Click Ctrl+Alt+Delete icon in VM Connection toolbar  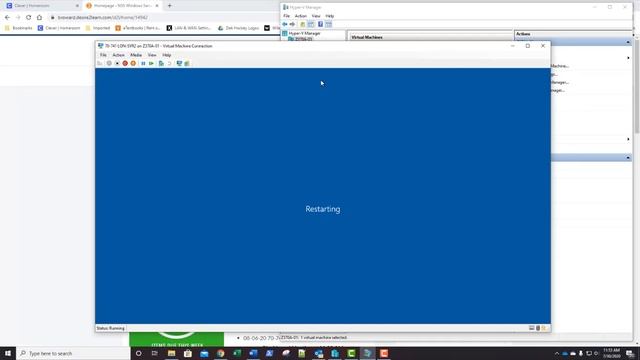click(x=100, y=63)
